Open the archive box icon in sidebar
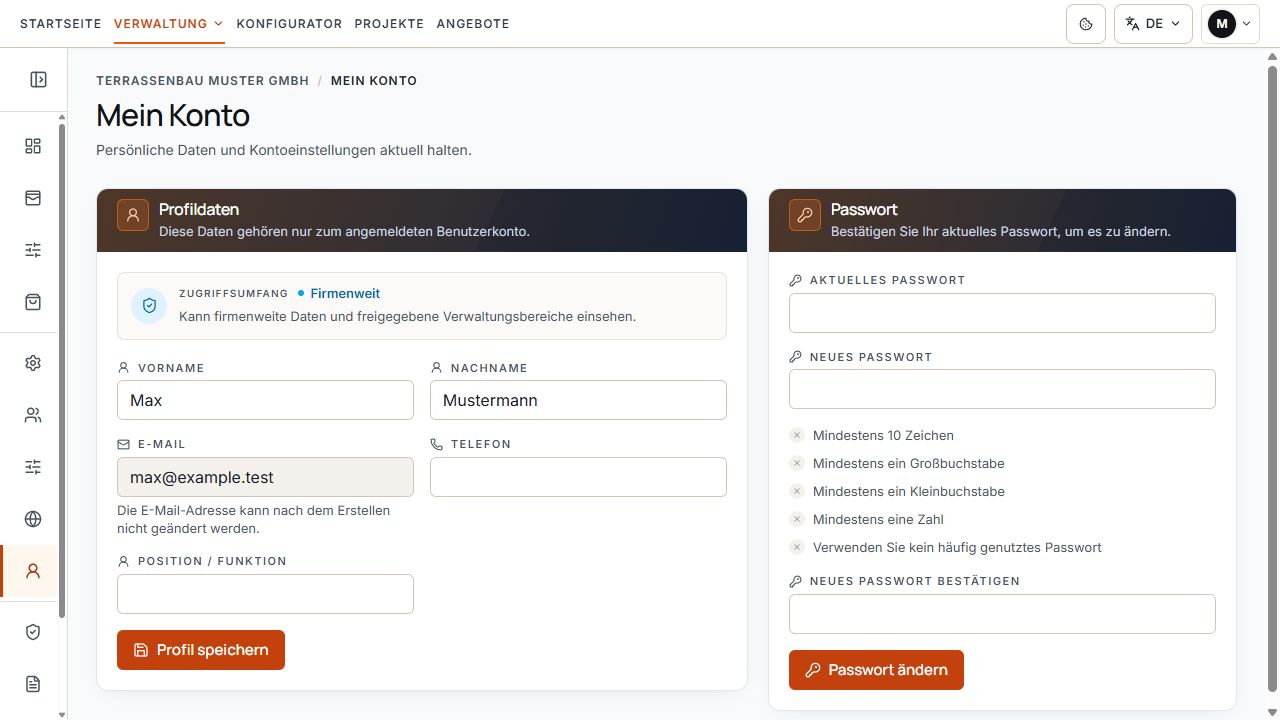The image size is (1280, 720). (x=33, y=198)
